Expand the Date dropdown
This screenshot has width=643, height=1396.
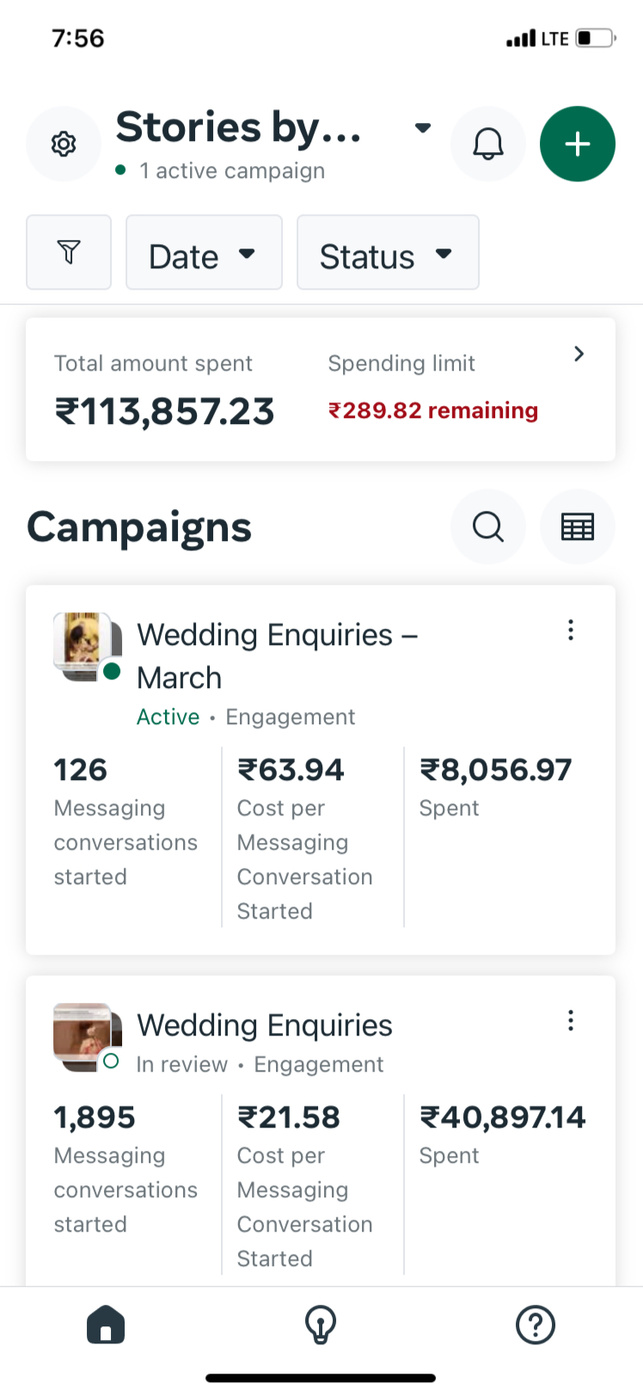click(203, 253)
